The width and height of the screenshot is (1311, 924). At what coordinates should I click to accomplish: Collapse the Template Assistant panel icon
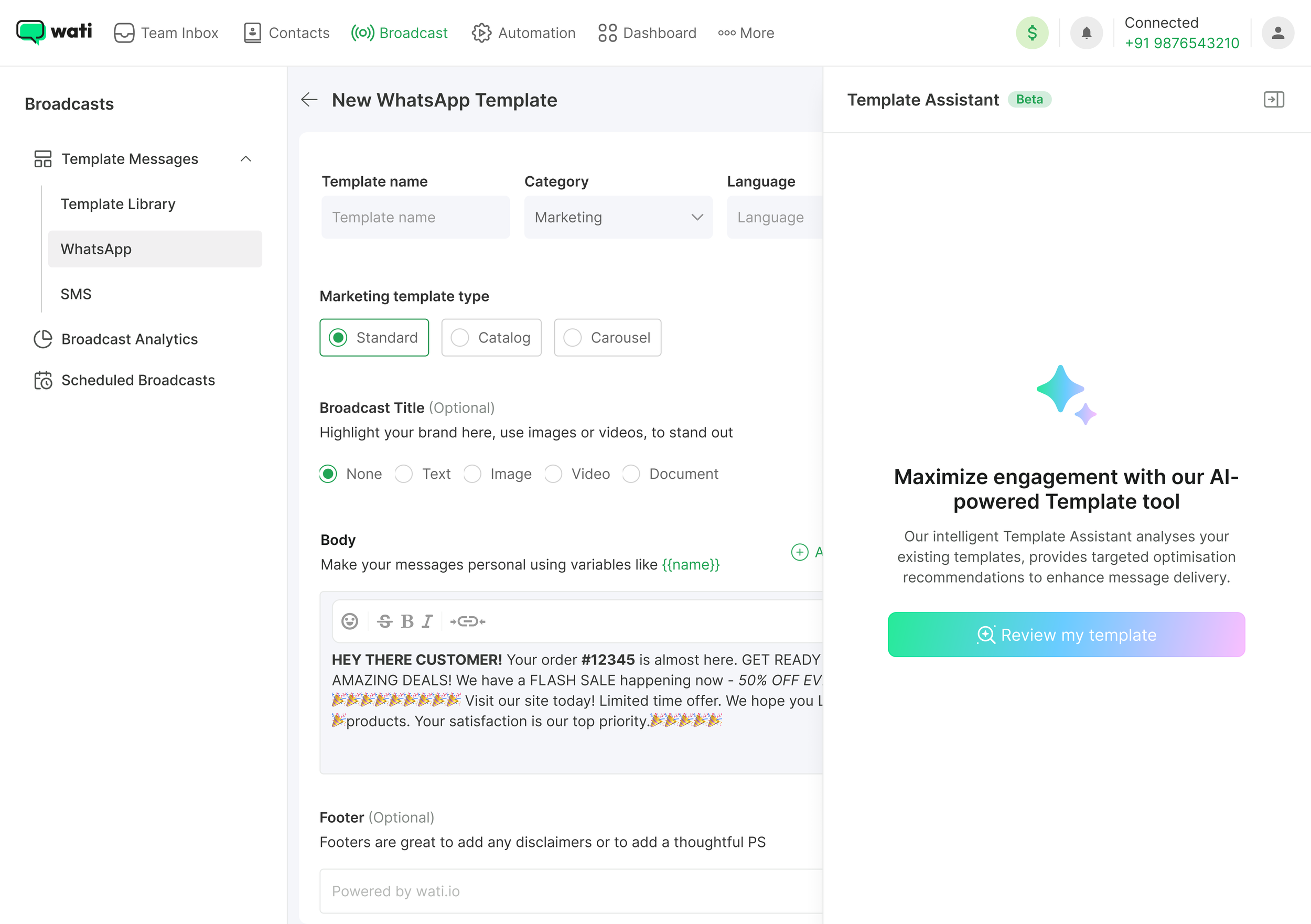click(1273, 99)
